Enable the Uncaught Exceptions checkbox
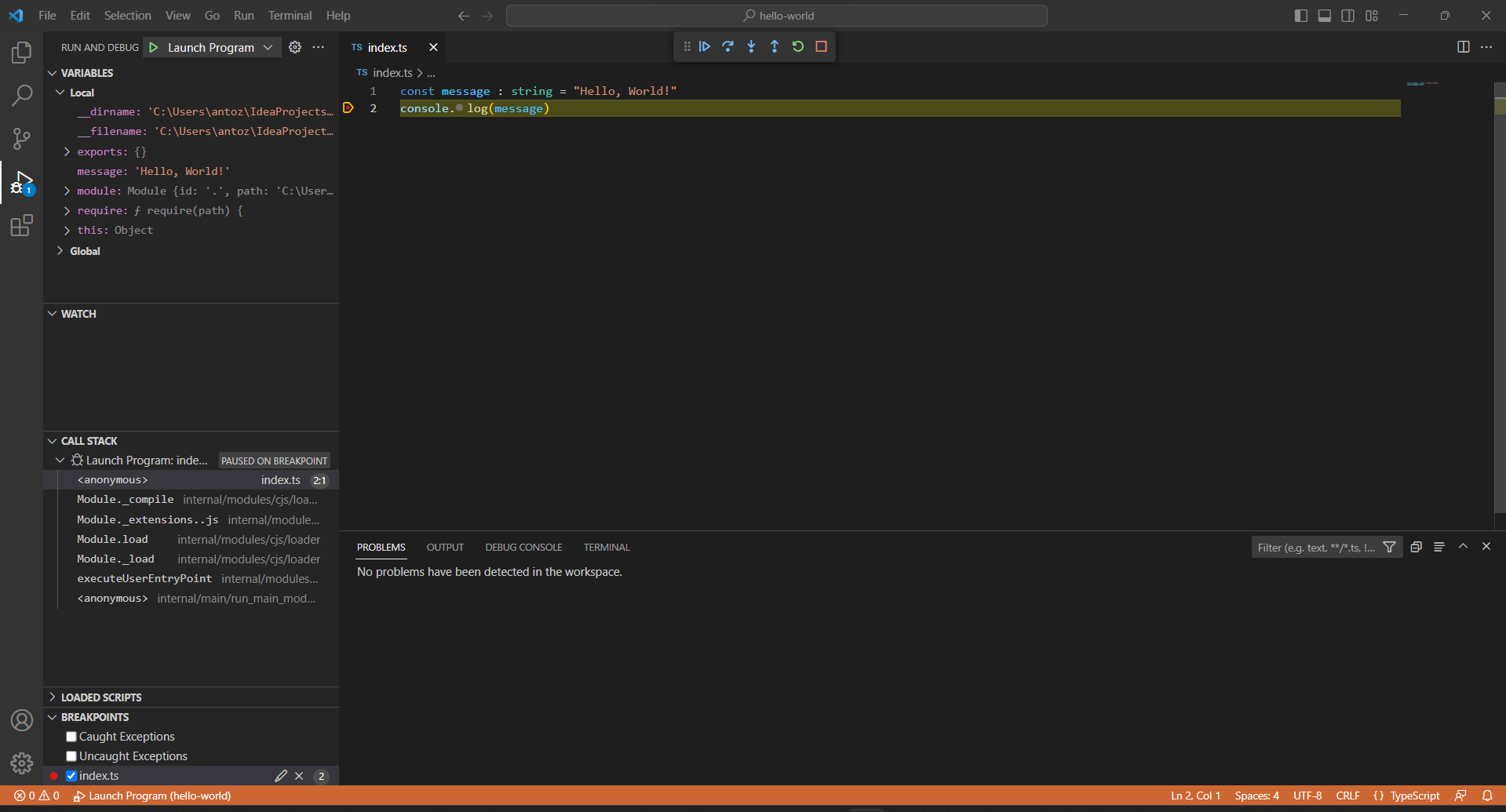 point(71,756)
